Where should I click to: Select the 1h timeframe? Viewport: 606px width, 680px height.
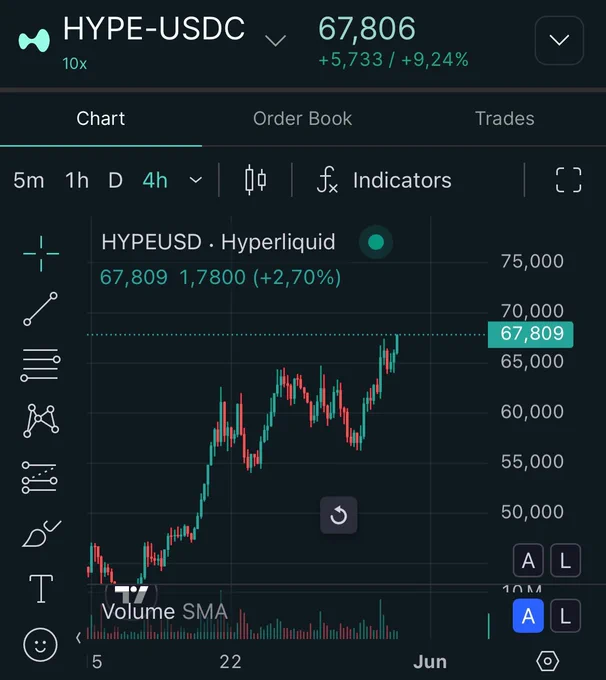(77, 180)
